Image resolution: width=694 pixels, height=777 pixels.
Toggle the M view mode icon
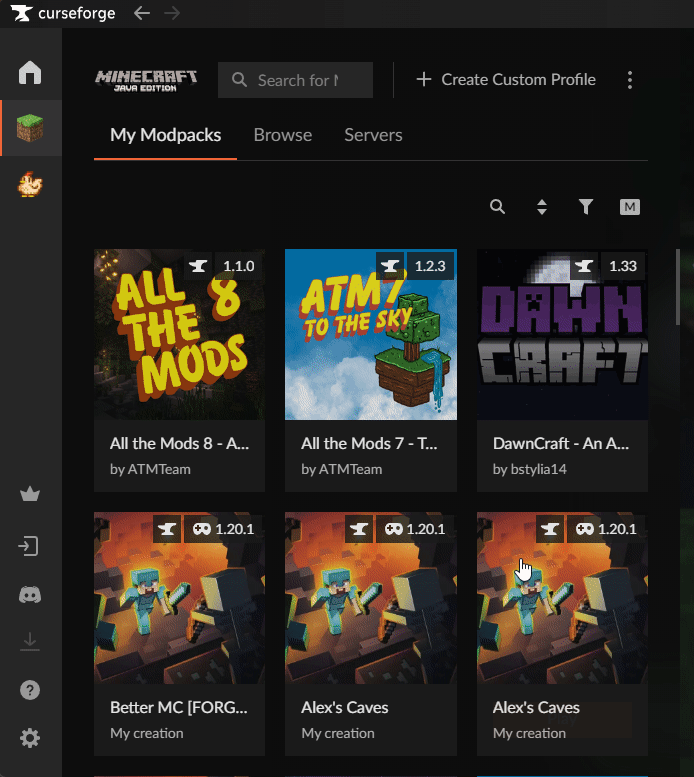coord(630,207)
